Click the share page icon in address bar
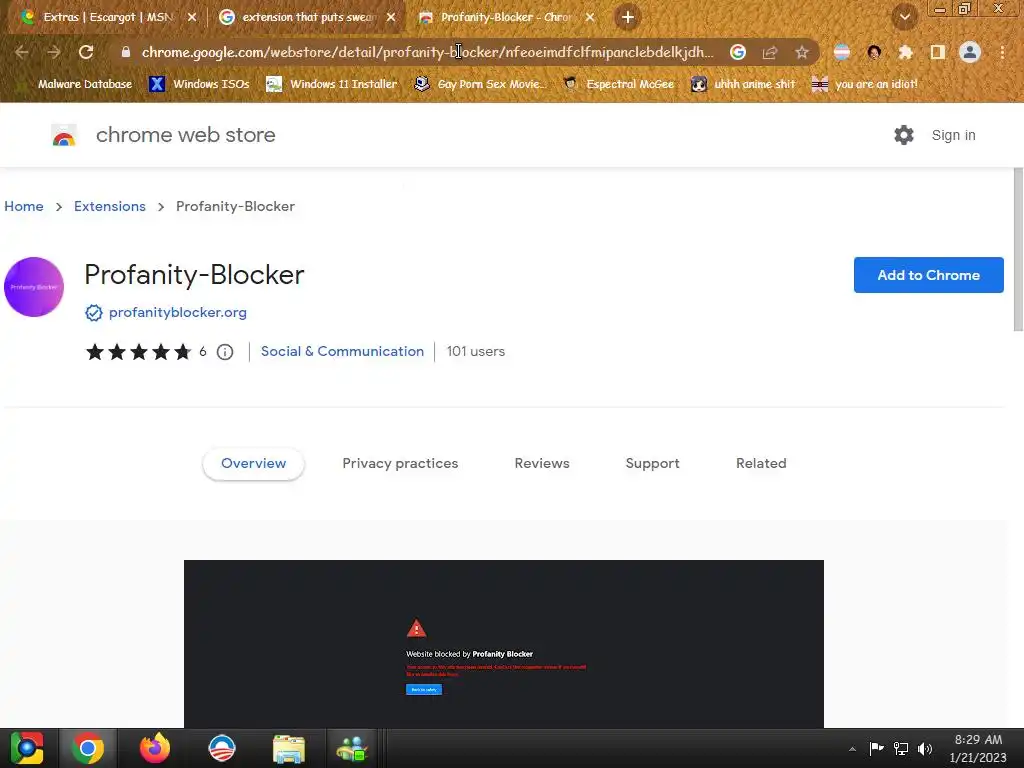Screen dimensions: 1024x768 click(x=770, y=52)
